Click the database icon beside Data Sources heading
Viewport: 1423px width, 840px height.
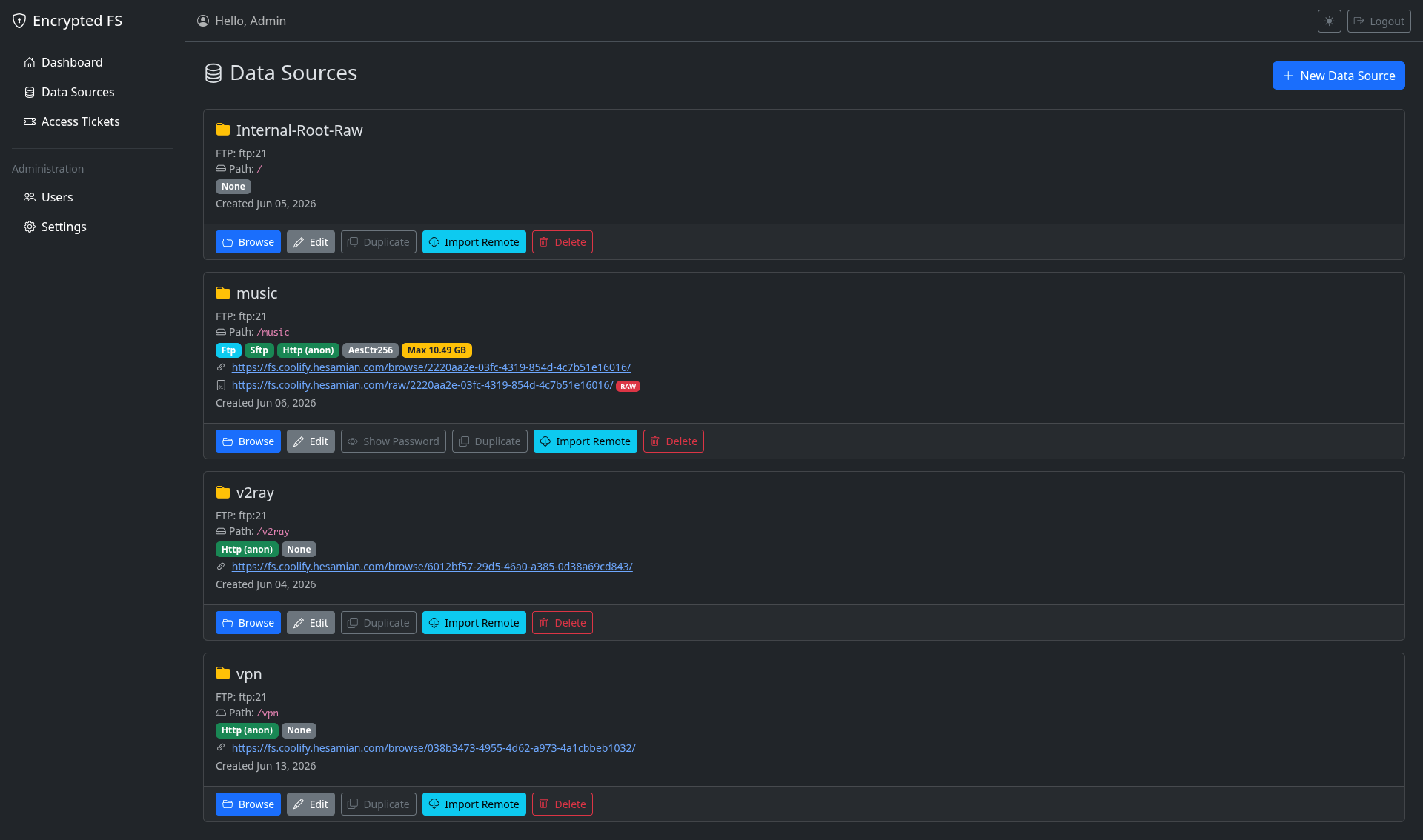[213, 73]
